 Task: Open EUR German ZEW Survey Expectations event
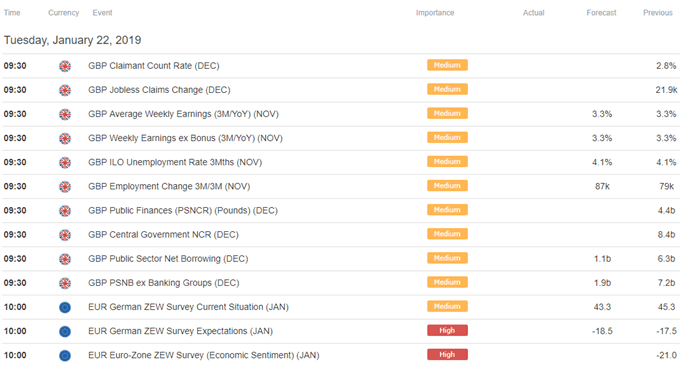coord(180,332)
